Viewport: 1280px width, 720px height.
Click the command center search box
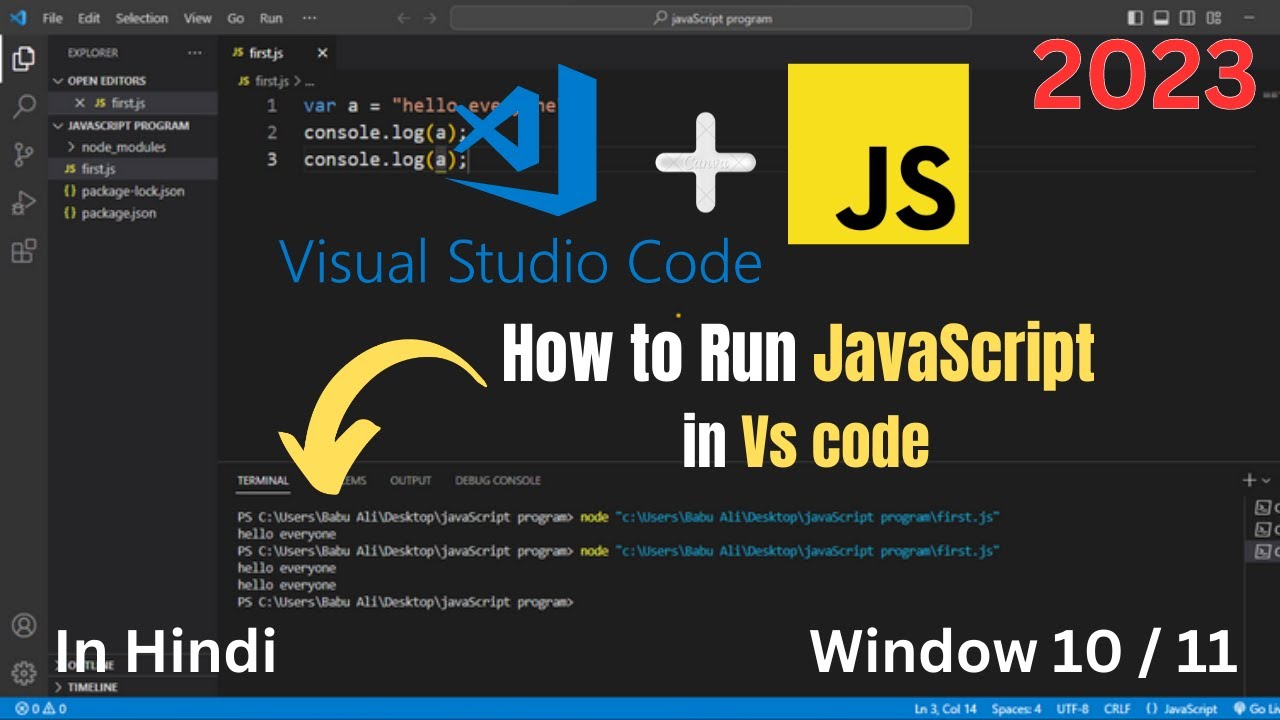[711, 18]
